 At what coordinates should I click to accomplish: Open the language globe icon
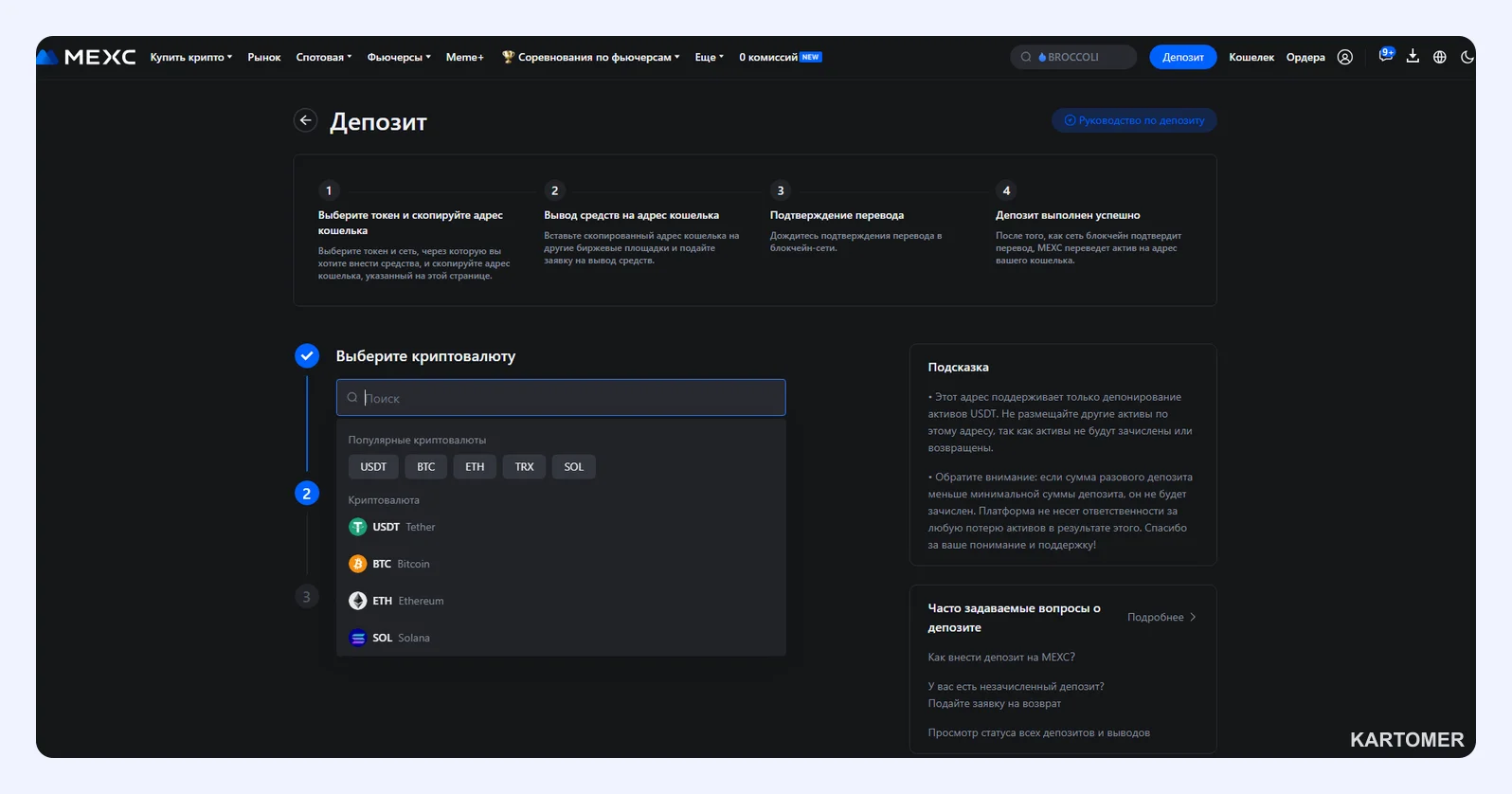pyautogui.click(x=1440, y=57)
